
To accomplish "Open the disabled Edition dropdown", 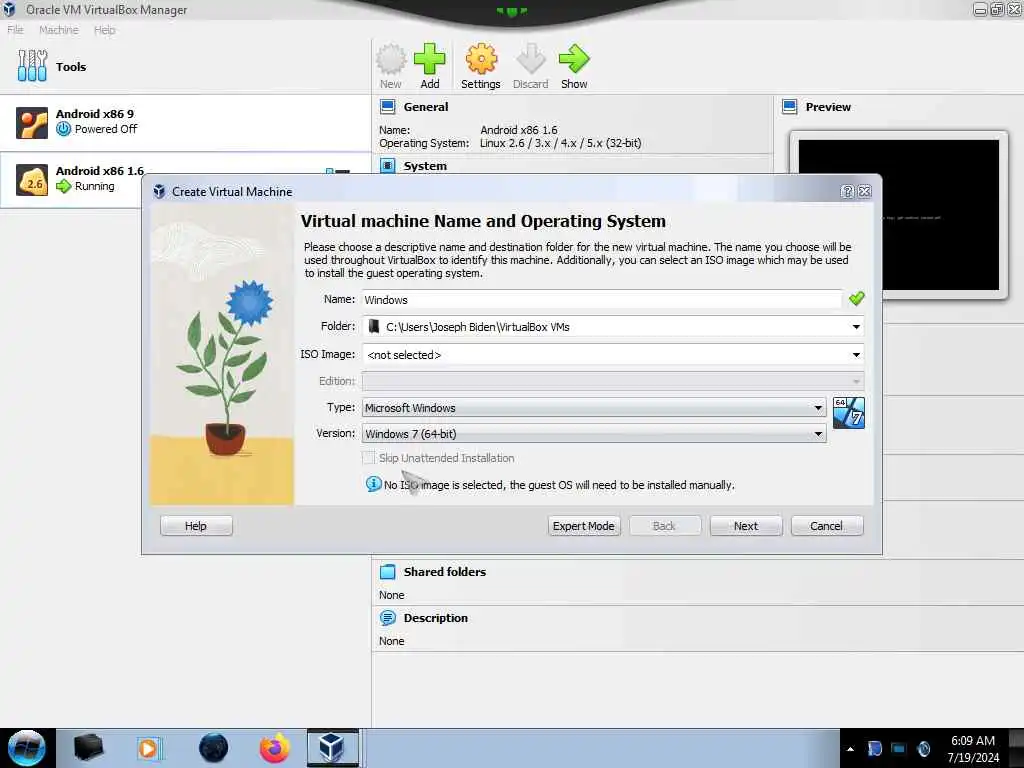I will coord(613,381).
